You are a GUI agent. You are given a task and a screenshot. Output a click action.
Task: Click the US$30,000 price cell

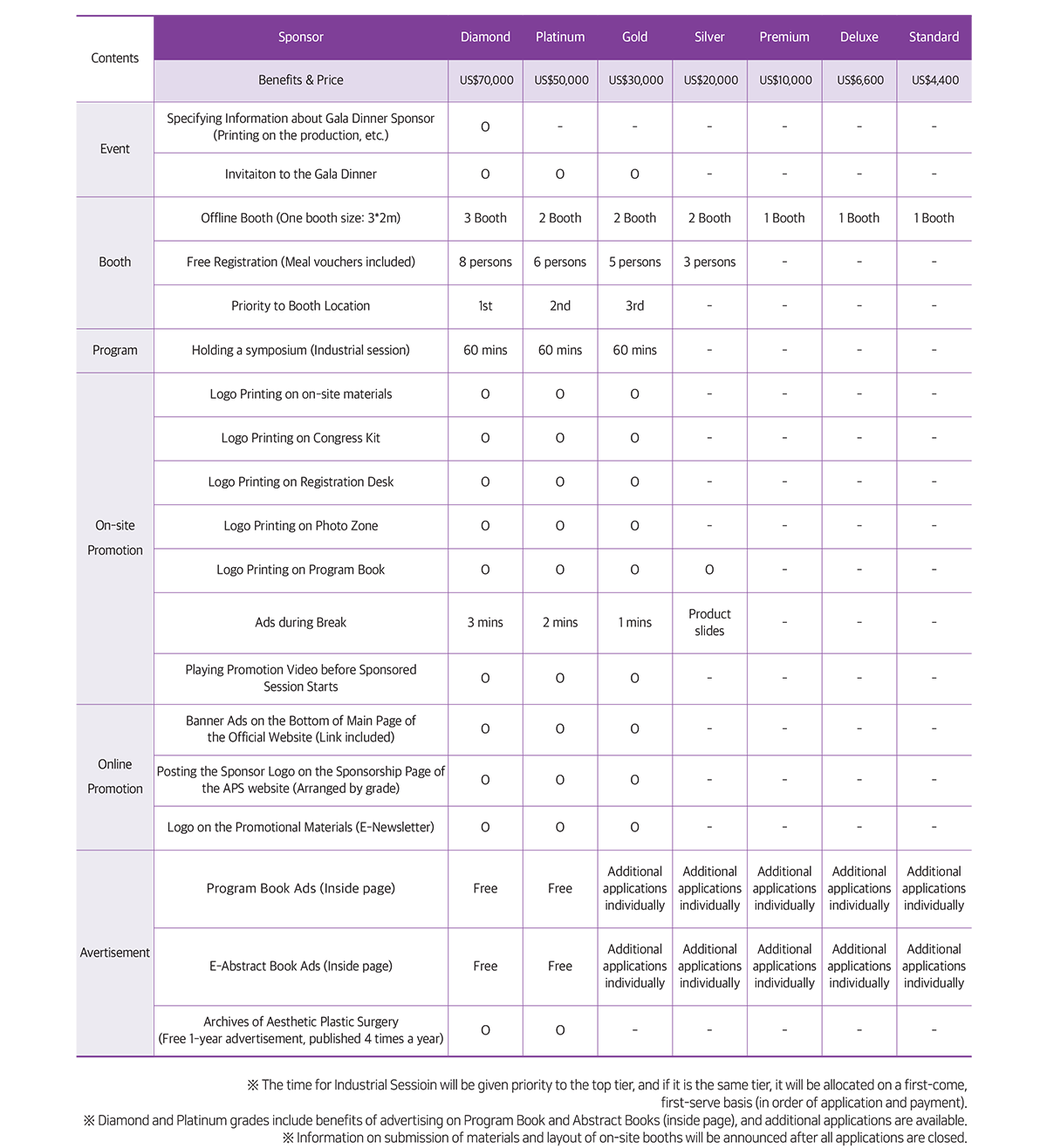635,80
